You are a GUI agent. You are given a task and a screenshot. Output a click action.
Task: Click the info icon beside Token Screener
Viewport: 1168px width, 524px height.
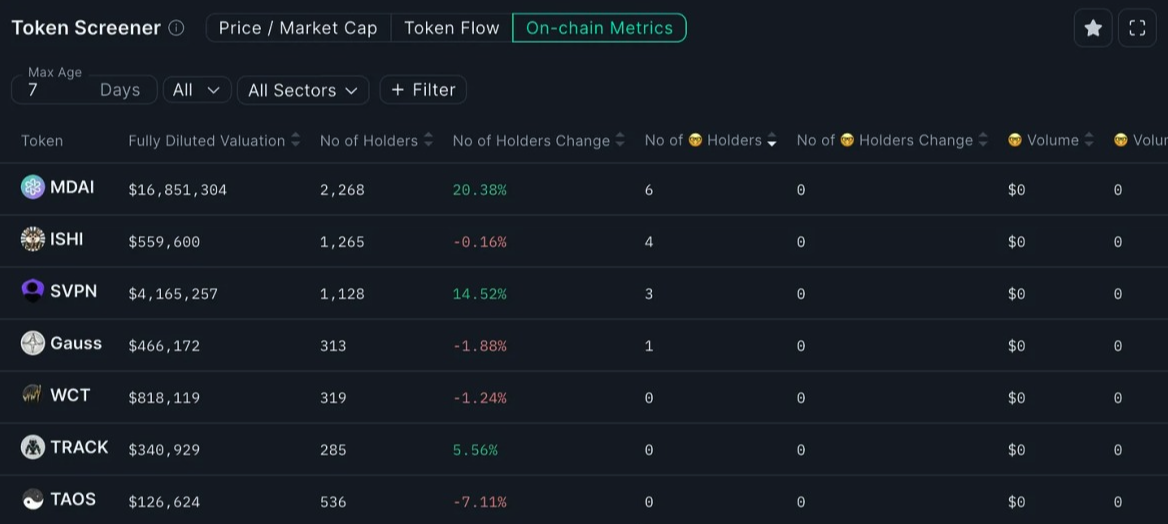pyautogui.click(x=176, y=28)
